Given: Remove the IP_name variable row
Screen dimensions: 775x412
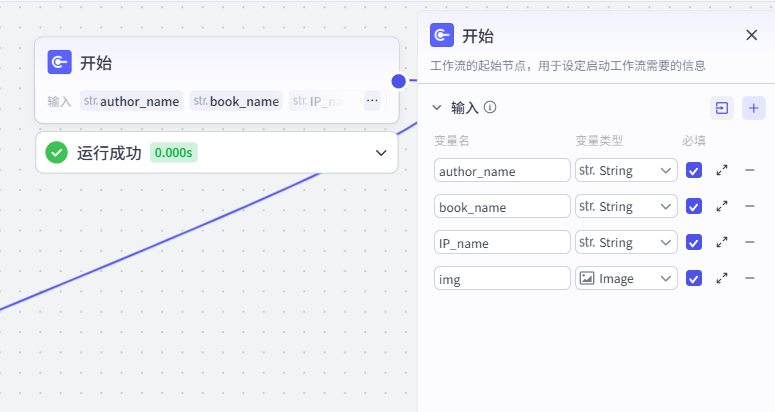Looking at the screenshot, I should click(750, 243).
